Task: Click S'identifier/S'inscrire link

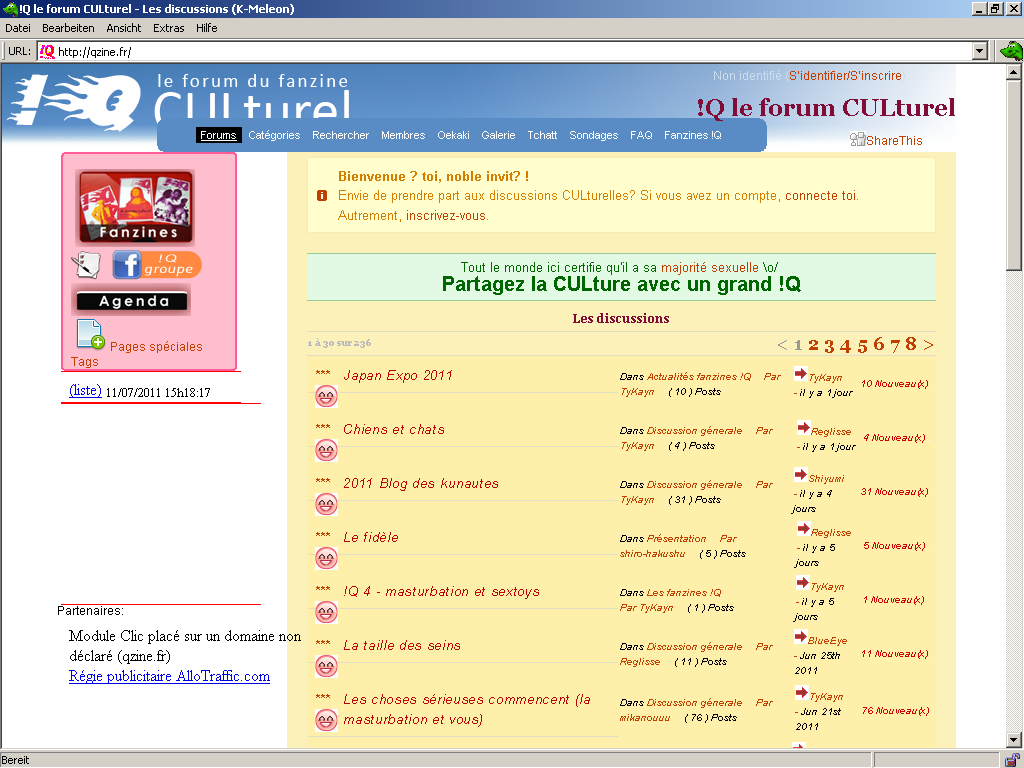Action: 845,76
